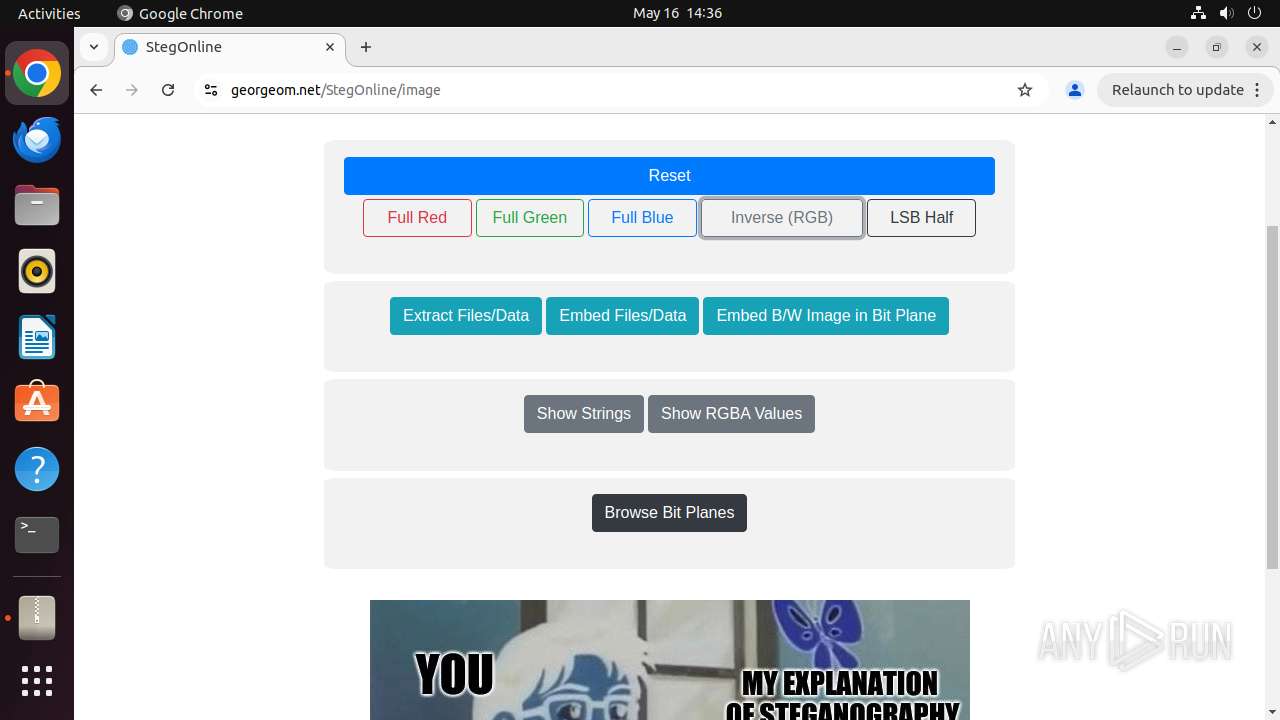This screenshot has height=720, width=1280.
Task: Apply the Full Green filter
Action: tap(530, 218)
